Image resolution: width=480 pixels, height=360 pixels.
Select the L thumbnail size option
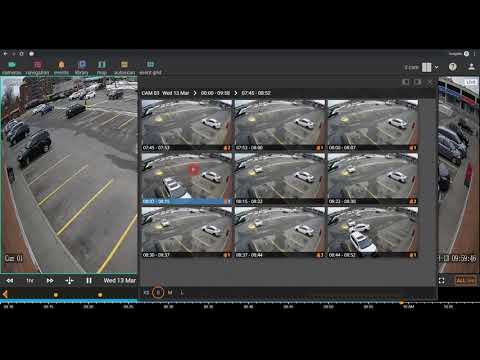point(182,293)
